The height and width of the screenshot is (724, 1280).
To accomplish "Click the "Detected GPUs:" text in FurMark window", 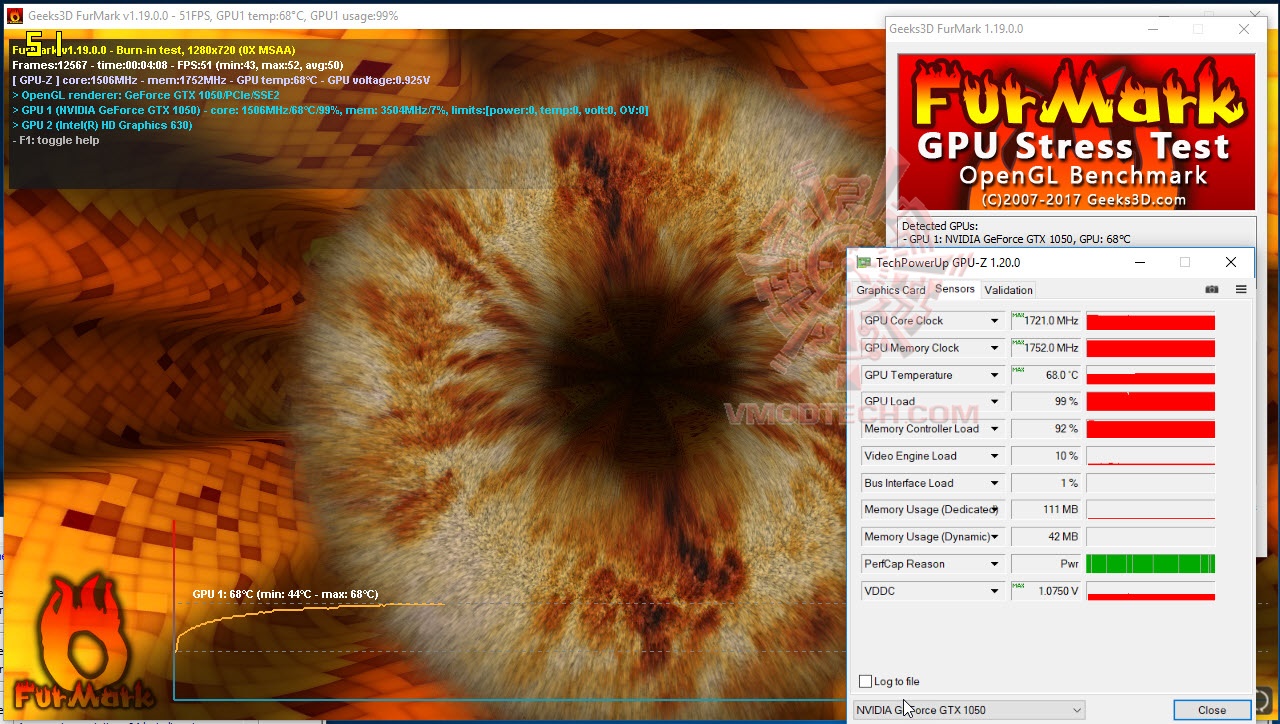I will pos(940,226).
